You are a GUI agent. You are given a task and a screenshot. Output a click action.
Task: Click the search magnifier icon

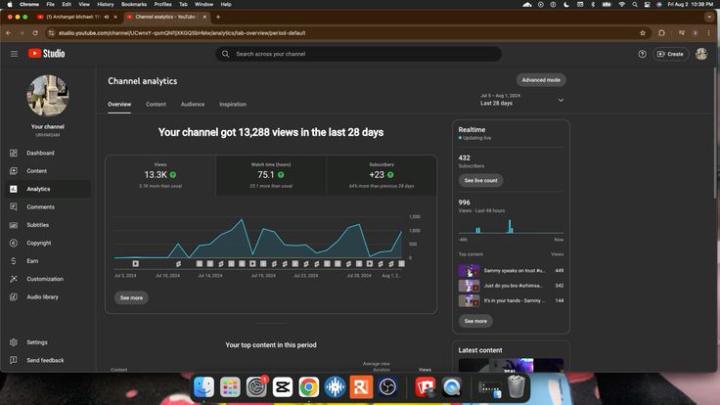pos(225,54)
